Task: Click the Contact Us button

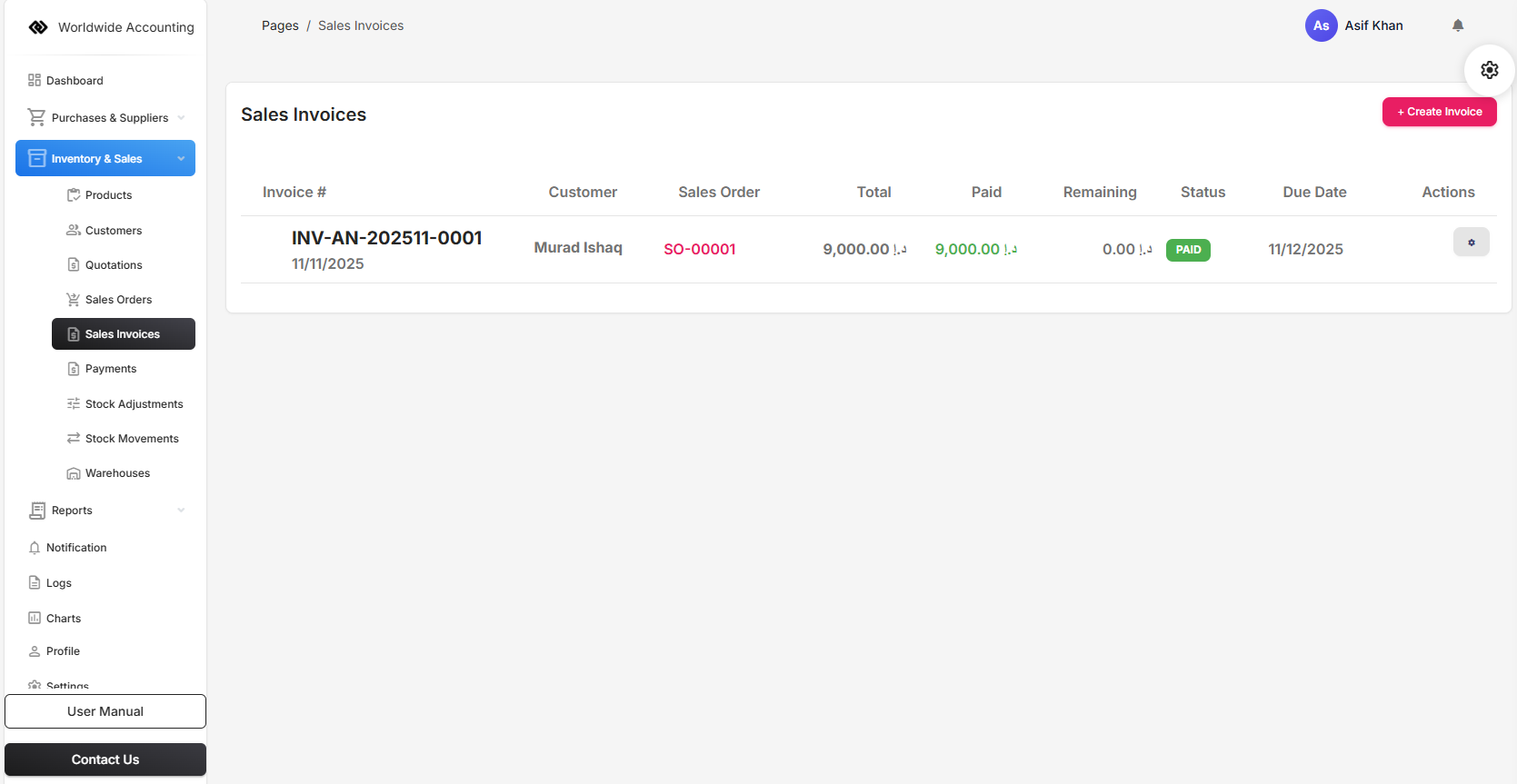Action: [105, 759]
